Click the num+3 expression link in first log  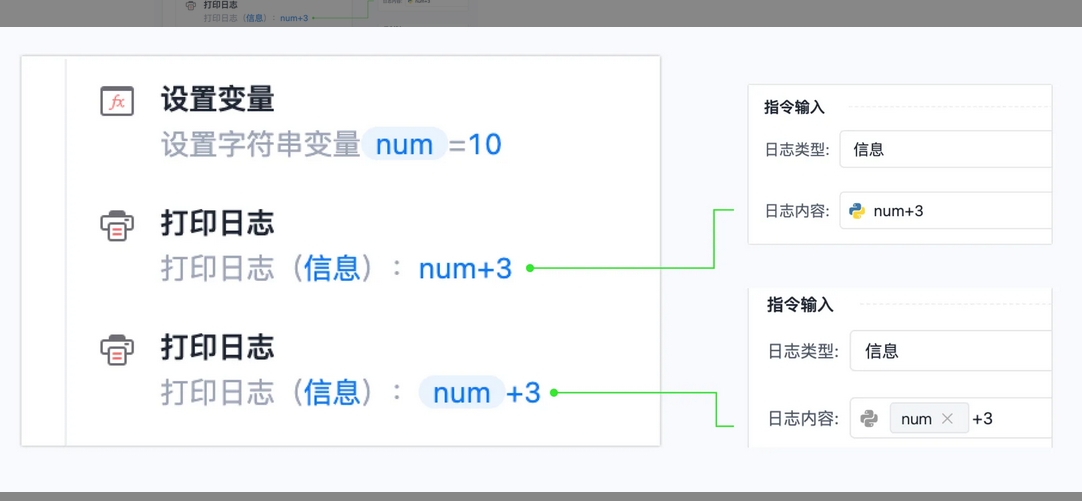coord(465,268)
